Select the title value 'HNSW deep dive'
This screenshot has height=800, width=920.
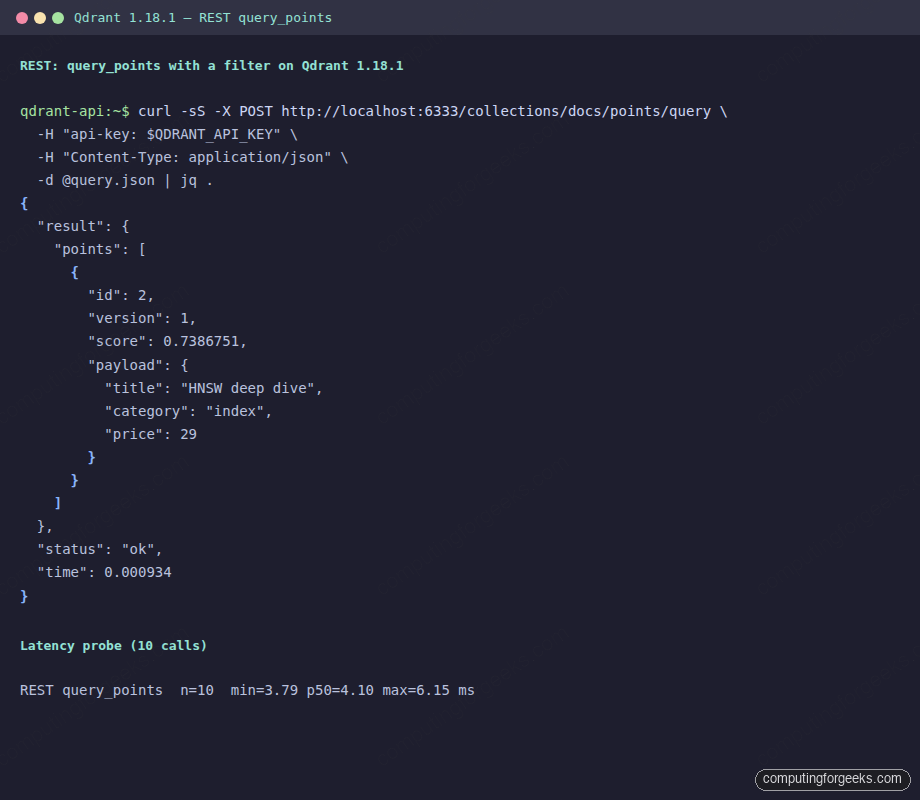[x=247, y=388]
